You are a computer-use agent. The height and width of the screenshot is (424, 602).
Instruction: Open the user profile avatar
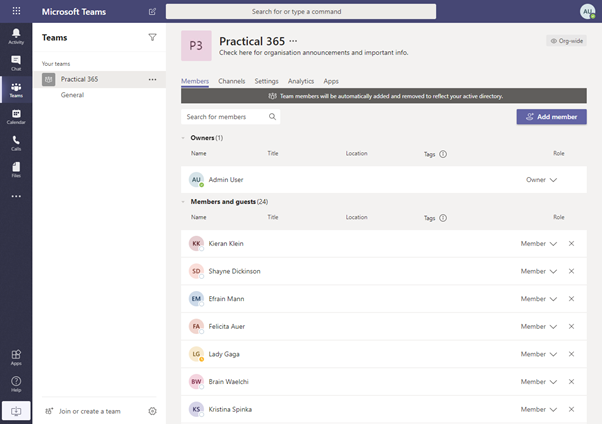tap(587, 12)
